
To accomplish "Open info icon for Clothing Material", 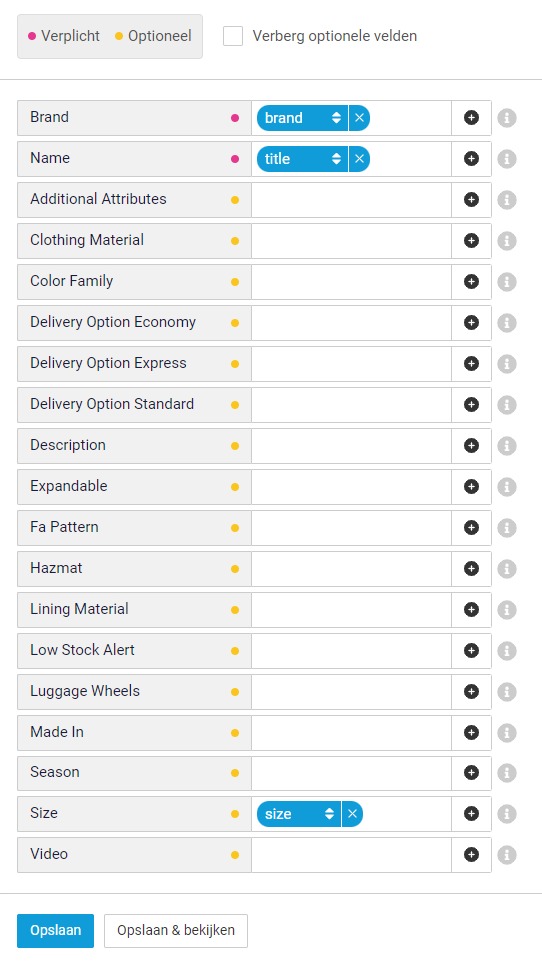I will pyautogui.click(x=507, y=240).
